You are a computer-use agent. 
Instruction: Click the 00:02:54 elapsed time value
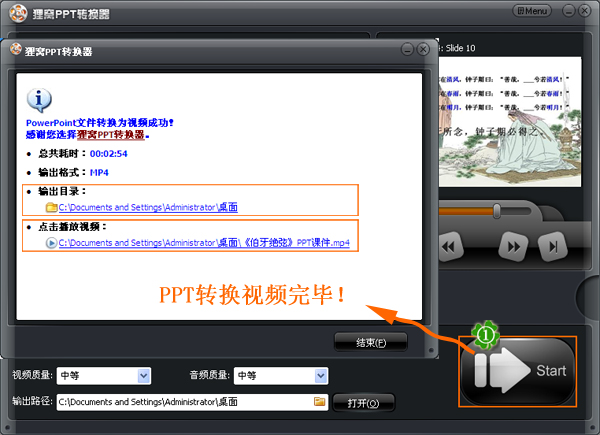pos(109,154)
